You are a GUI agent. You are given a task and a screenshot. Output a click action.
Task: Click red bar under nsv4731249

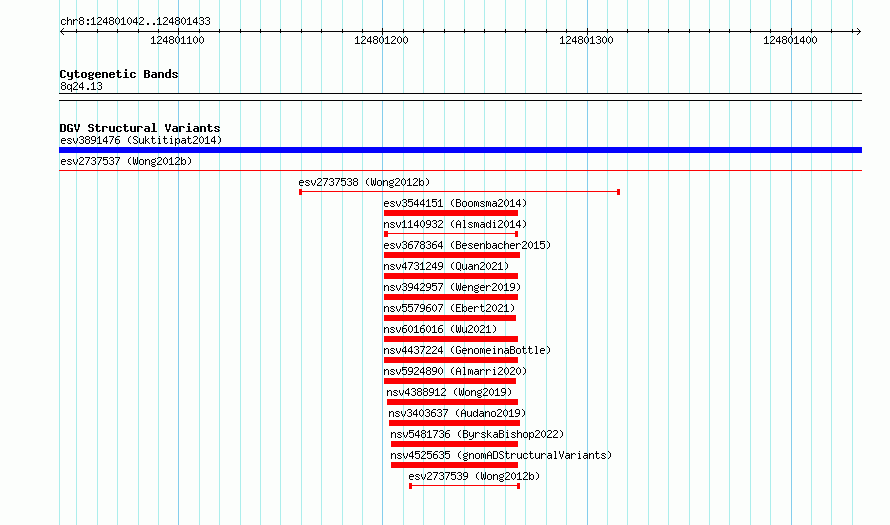pos(451,276)
